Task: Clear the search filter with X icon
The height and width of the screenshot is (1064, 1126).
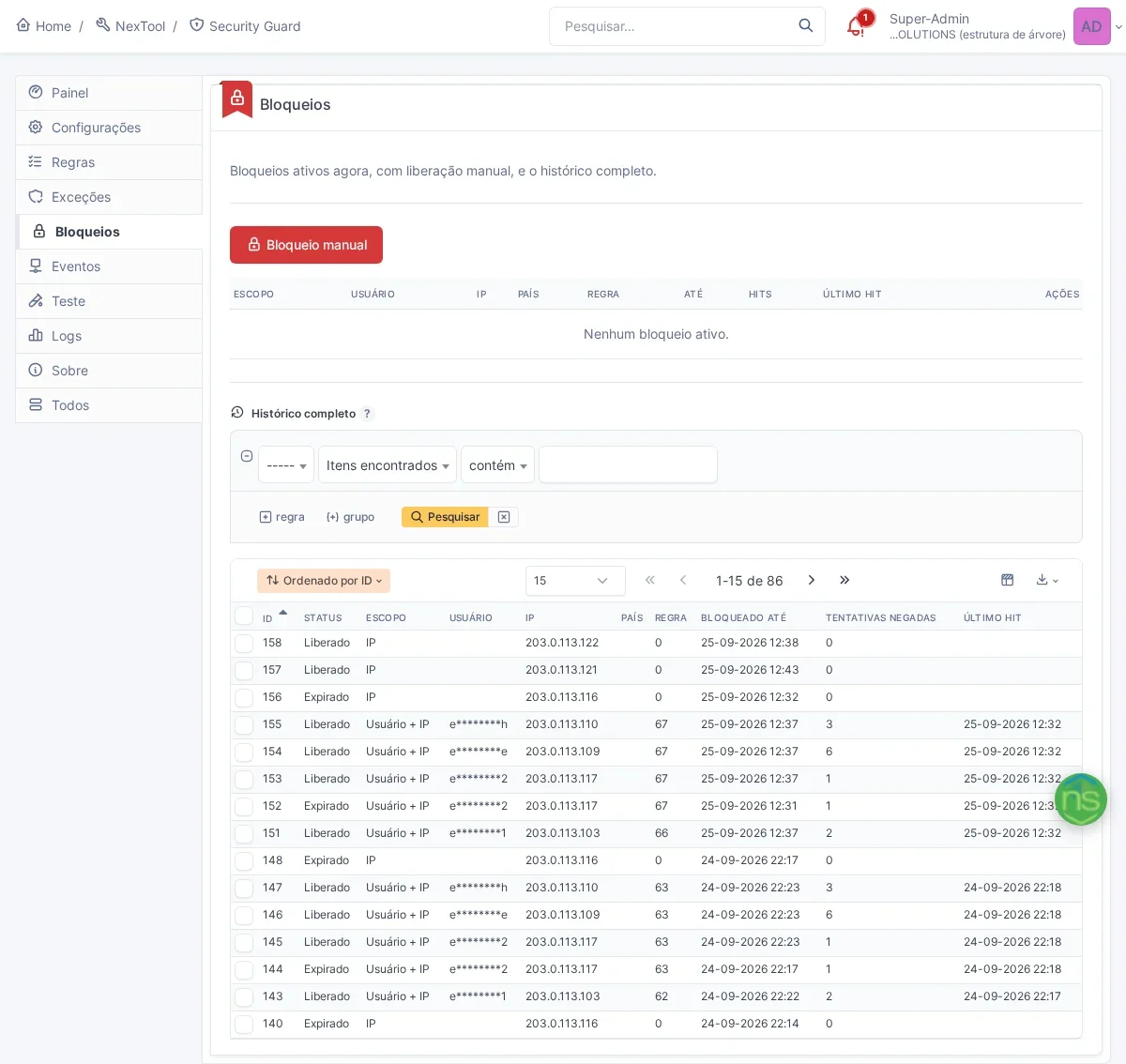Action: pyautogui.click(x=504, y=517)
